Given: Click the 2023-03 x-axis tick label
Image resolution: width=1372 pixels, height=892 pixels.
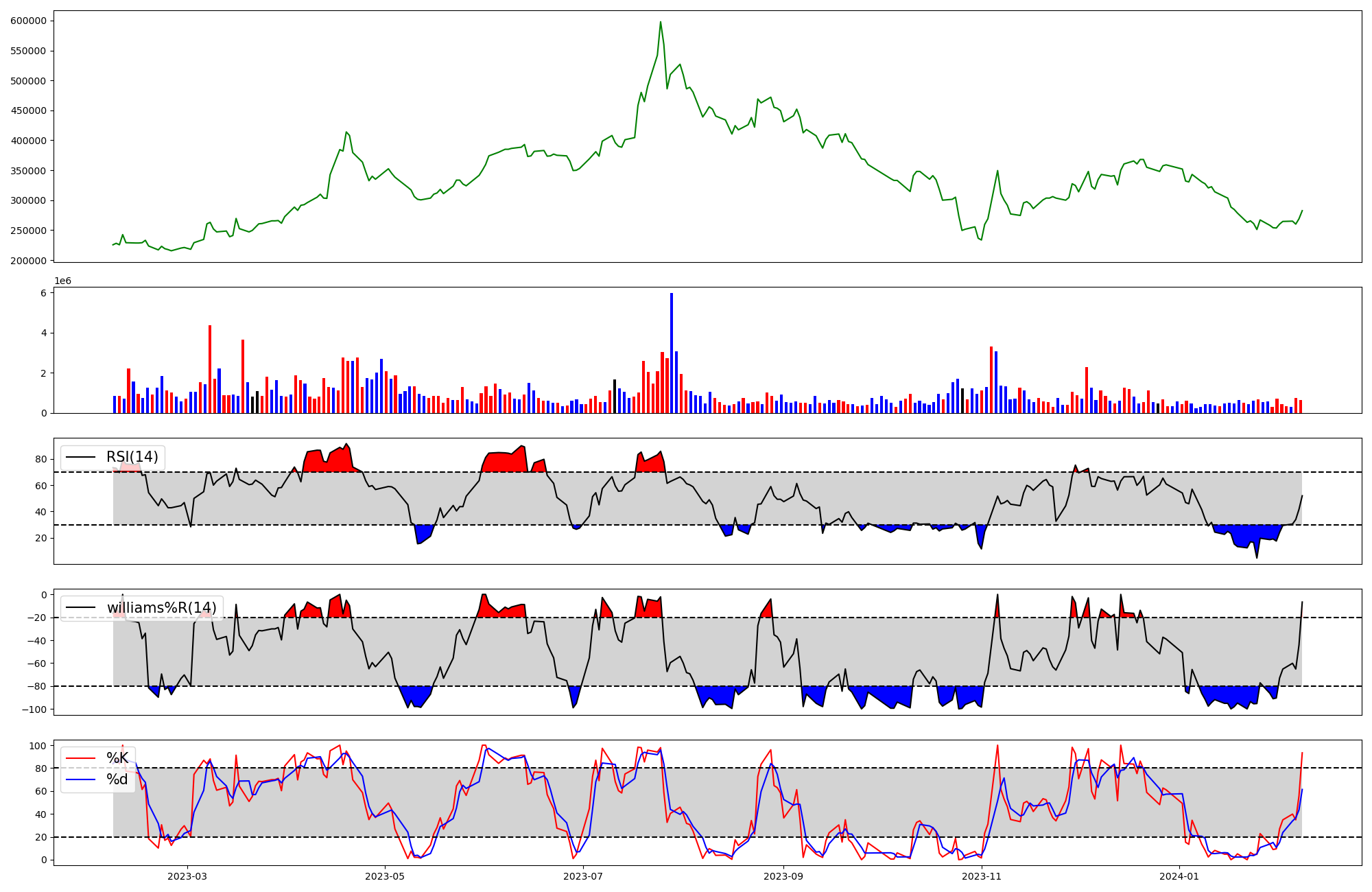Looking at the screenshot, I should pos(187,876).
